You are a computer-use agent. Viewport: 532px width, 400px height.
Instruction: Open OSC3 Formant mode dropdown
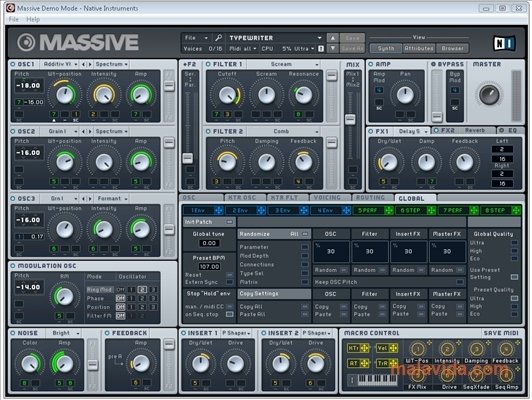[x=111, y=198]
